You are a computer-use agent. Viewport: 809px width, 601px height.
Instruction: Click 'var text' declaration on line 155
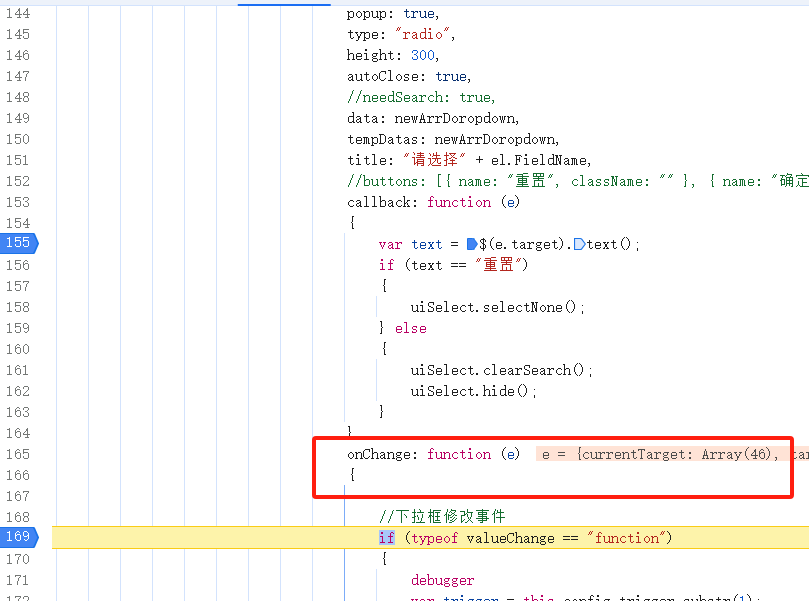410,244
